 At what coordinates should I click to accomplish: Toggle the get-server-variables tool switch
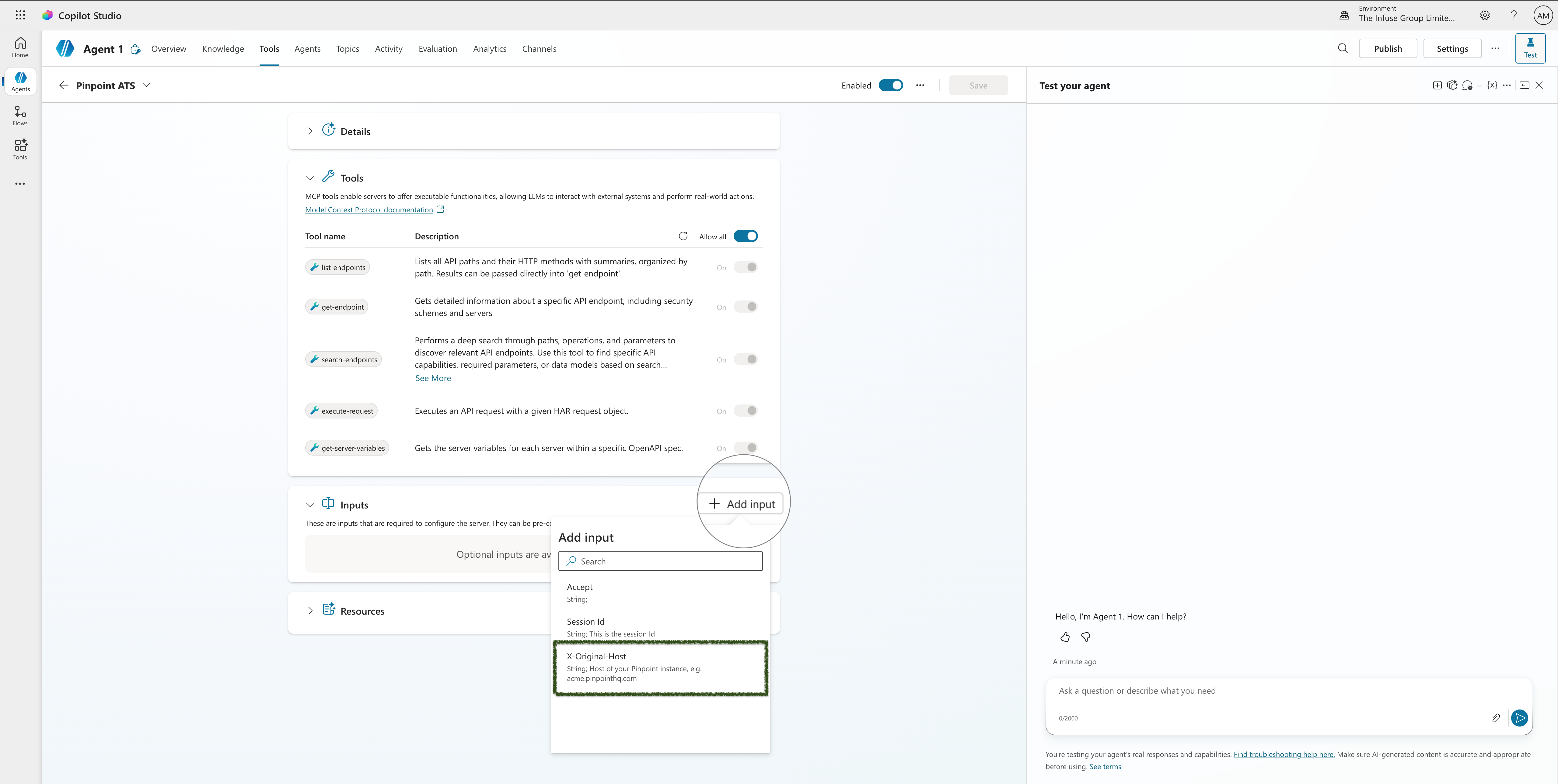click(745, 447)
